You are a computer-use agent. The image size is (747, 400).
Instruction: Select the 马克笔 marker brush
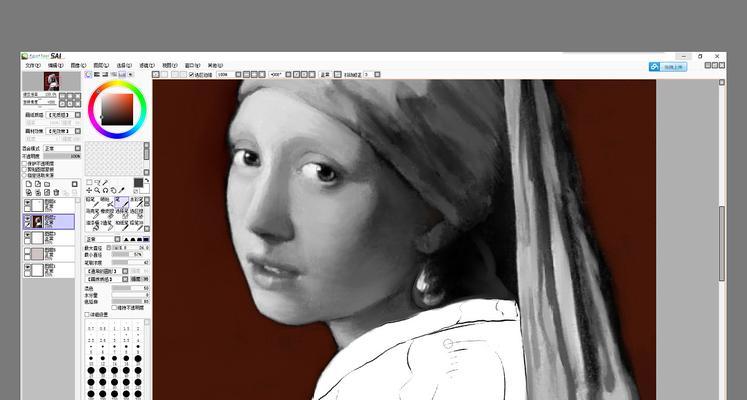coord(91,214)
